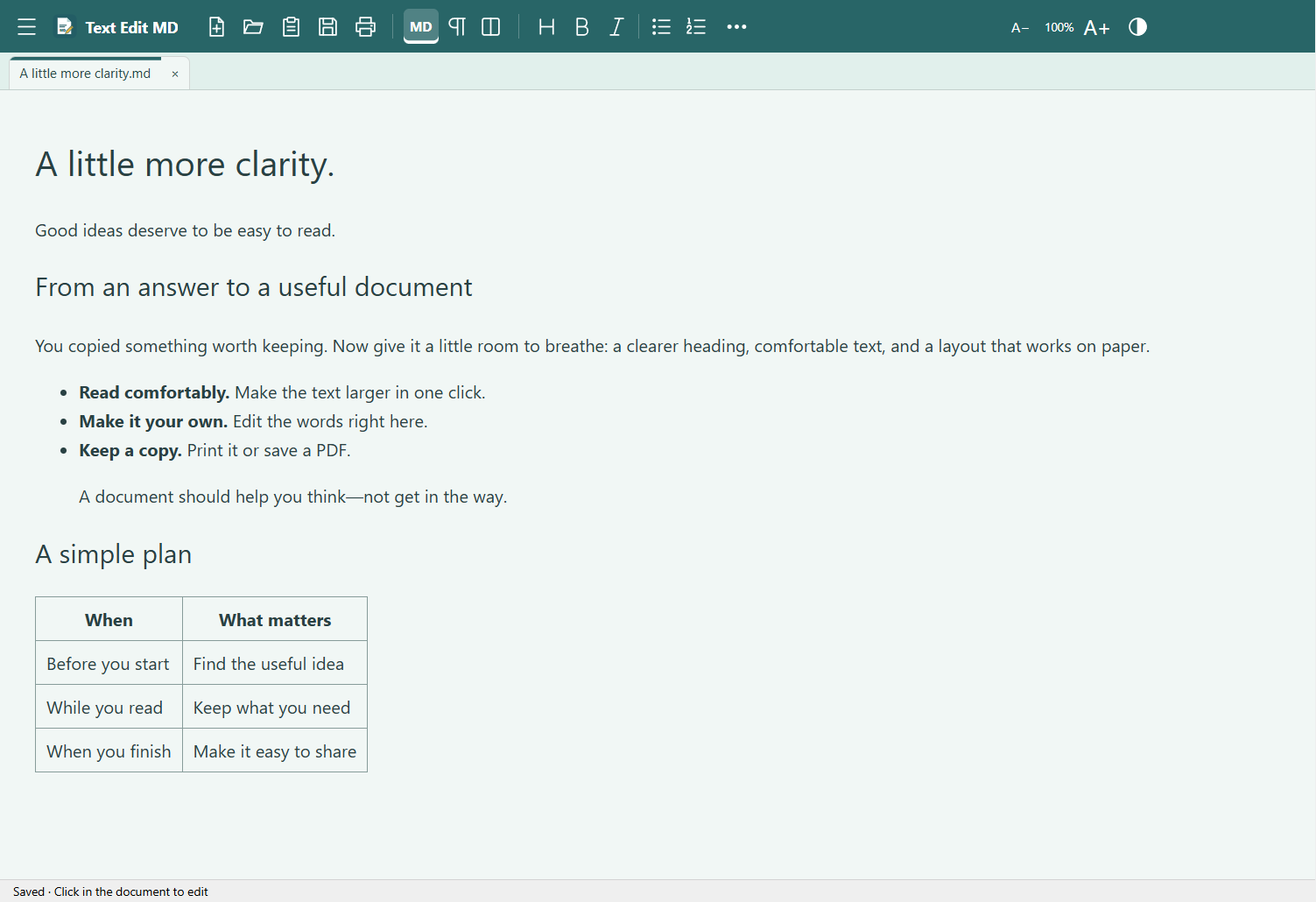Toggle contrast theme mode

tap(1137, 27)
